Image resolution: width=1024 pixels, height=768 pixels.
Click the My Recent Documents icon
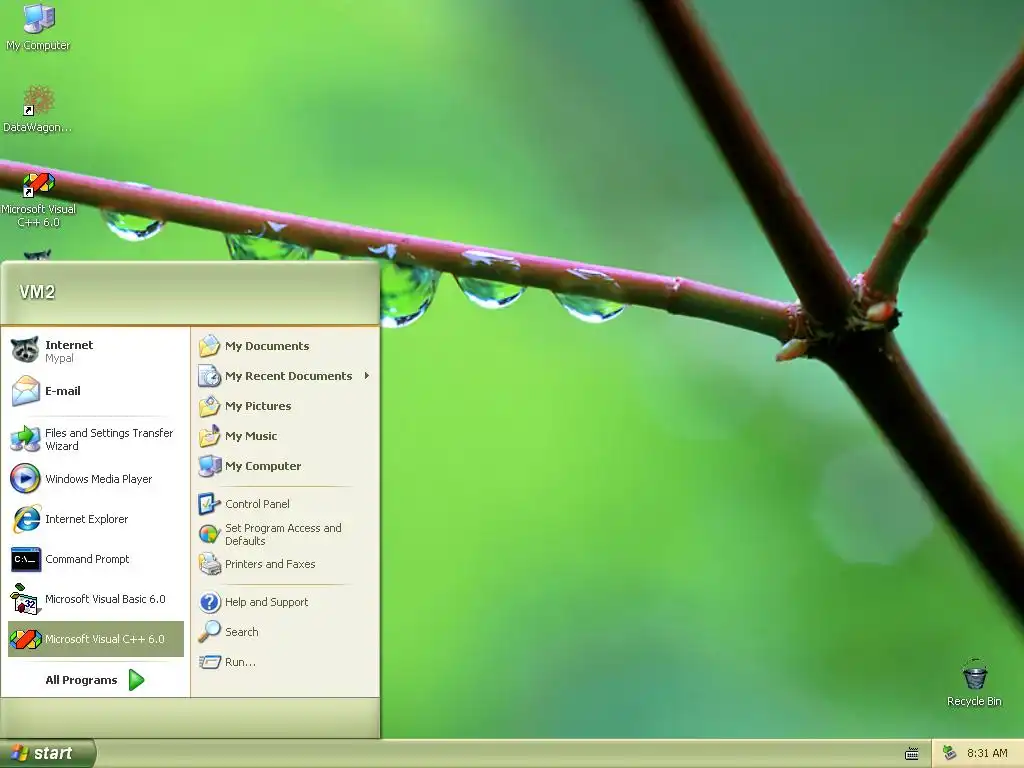[x=210, y=376]
